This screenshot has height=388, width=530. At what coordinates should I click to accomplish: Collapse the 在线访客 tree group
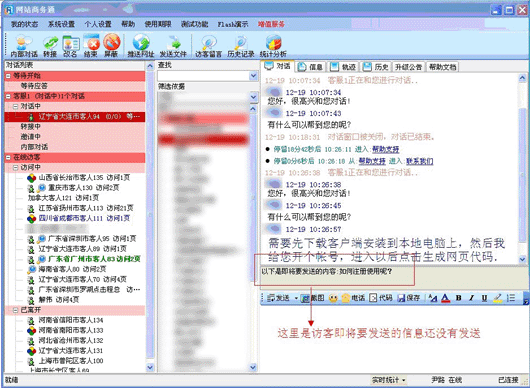(8, 157)
